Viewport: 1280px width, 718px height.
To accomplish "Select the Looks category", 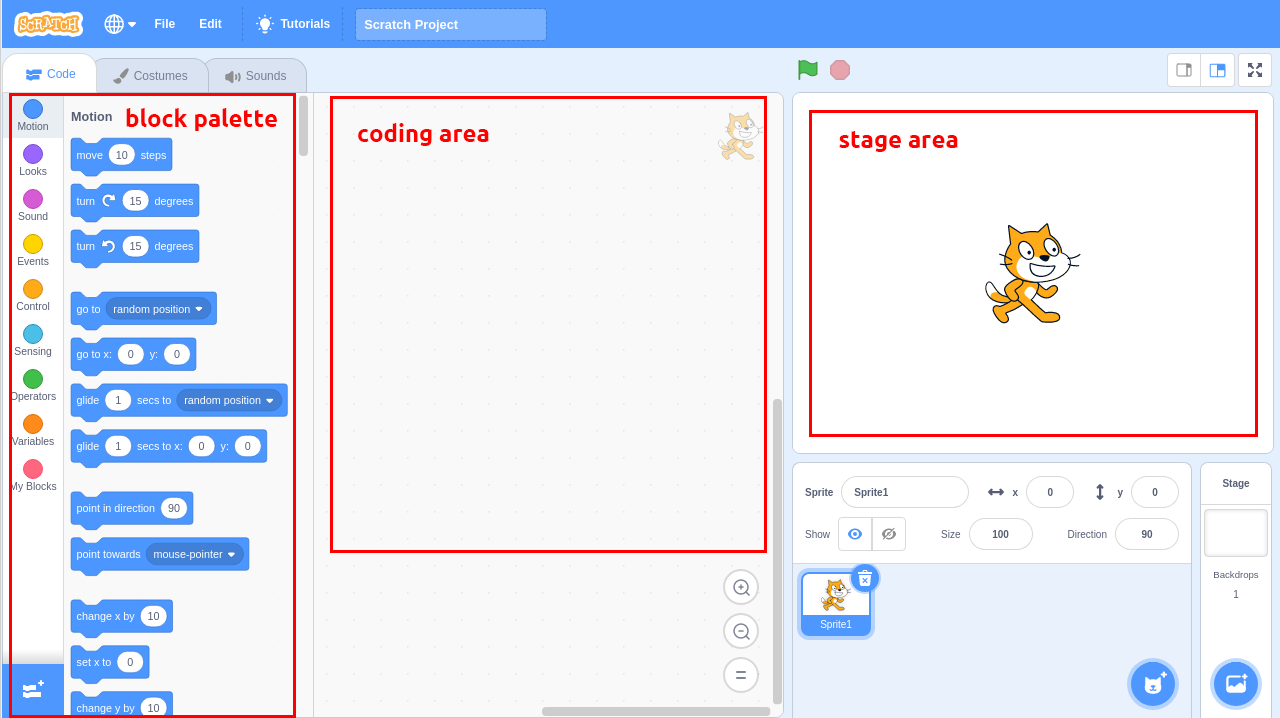I will (x=33, y=160).
